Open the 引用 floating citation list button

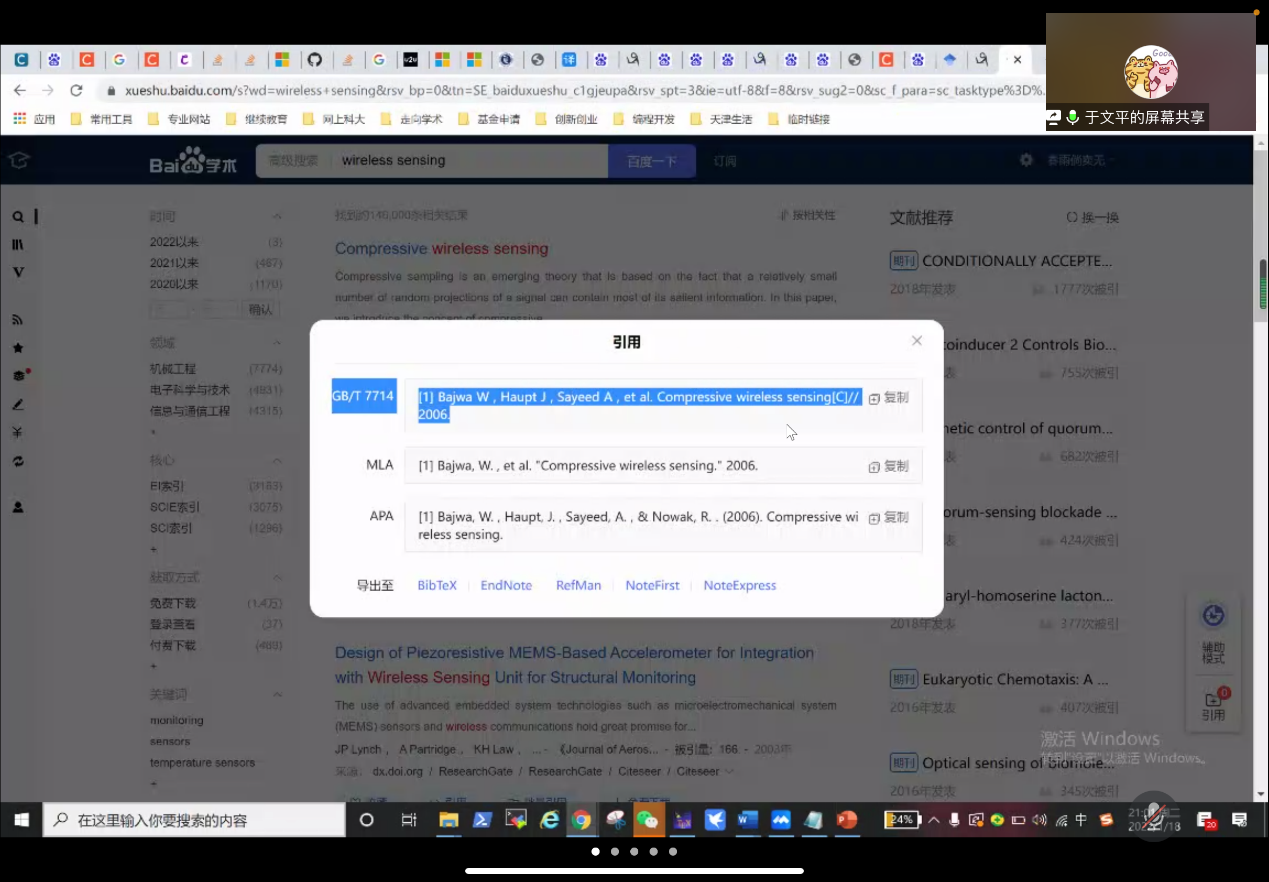point(1214,705)
